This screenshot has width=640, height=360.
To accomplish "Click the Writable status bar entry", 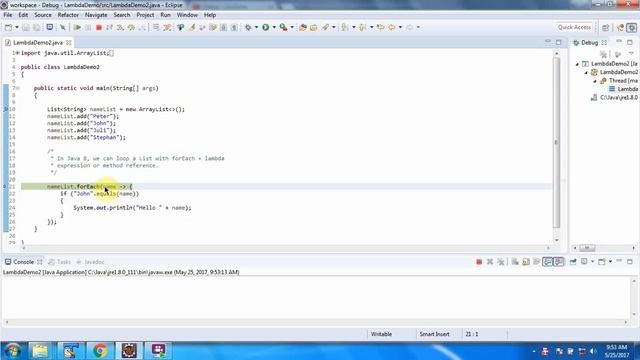I will 381,334.
